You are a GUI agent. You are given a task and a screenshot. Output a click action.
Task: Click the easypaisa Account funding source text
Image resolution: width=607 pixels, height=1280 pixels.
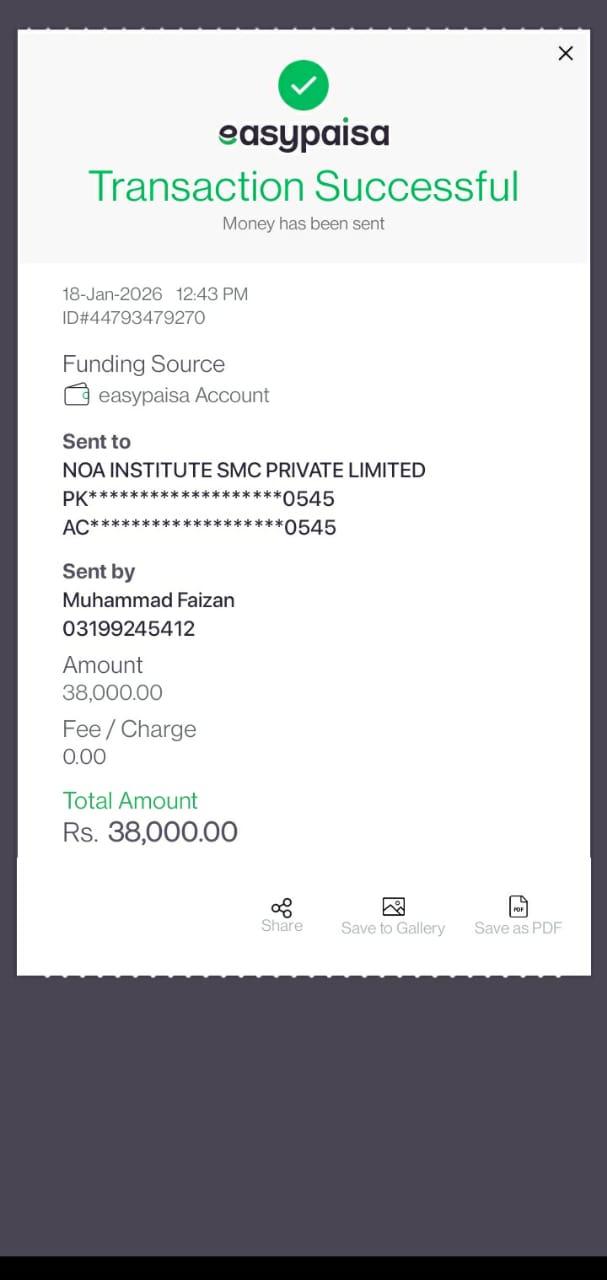(184, 395)
